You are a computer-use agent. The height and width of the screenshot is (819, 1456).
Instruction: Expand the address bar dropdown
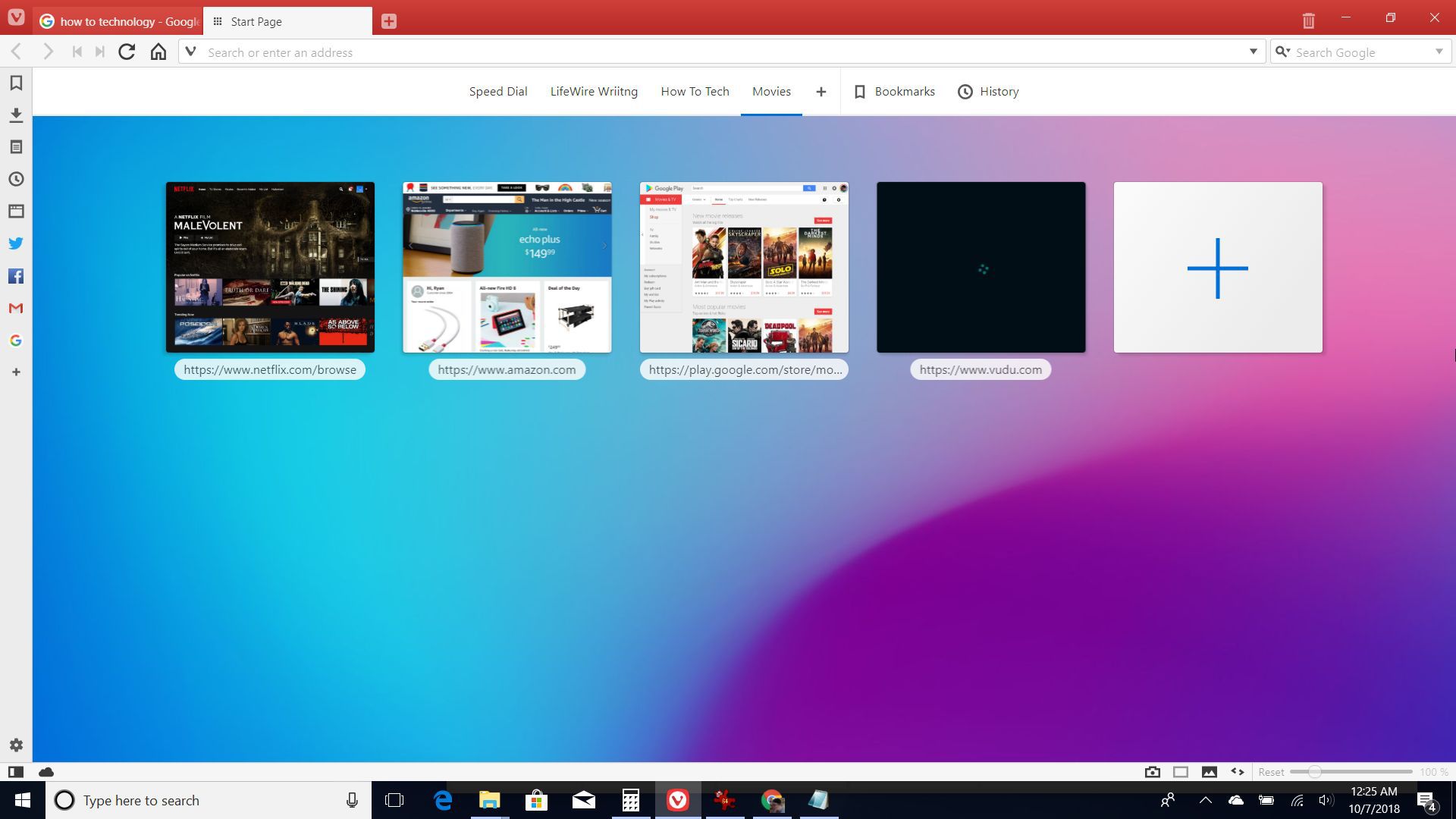[x=1253, y=52]
